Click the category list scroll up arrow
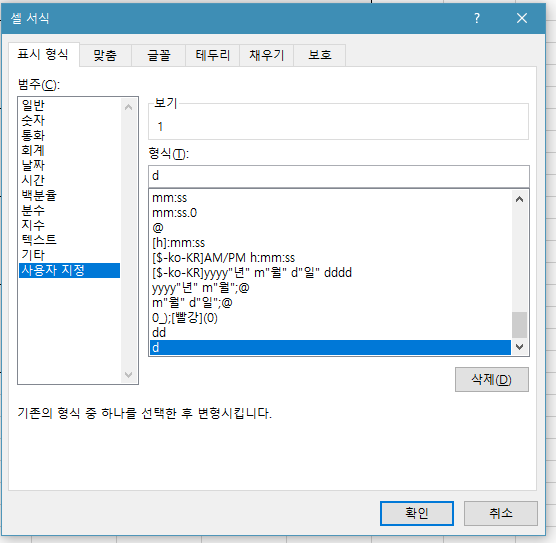This screenshot has height=543, width=556. pos(129,107)
